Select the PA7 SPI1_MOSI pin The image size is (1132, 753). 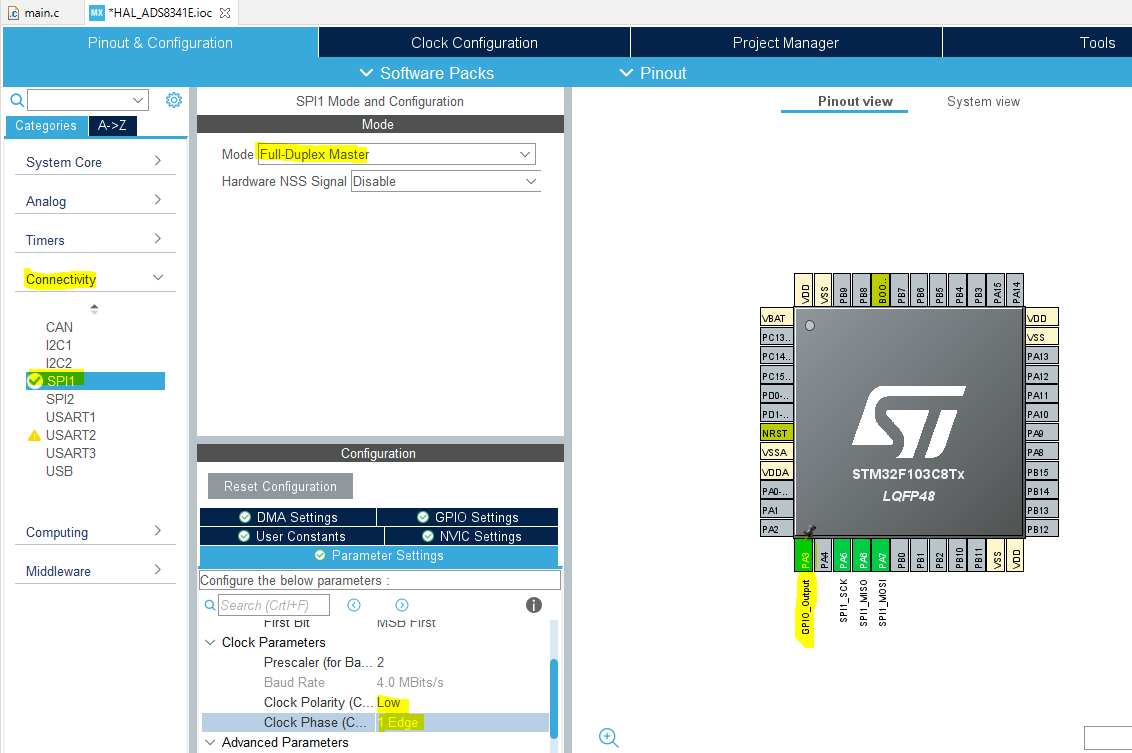881,555
